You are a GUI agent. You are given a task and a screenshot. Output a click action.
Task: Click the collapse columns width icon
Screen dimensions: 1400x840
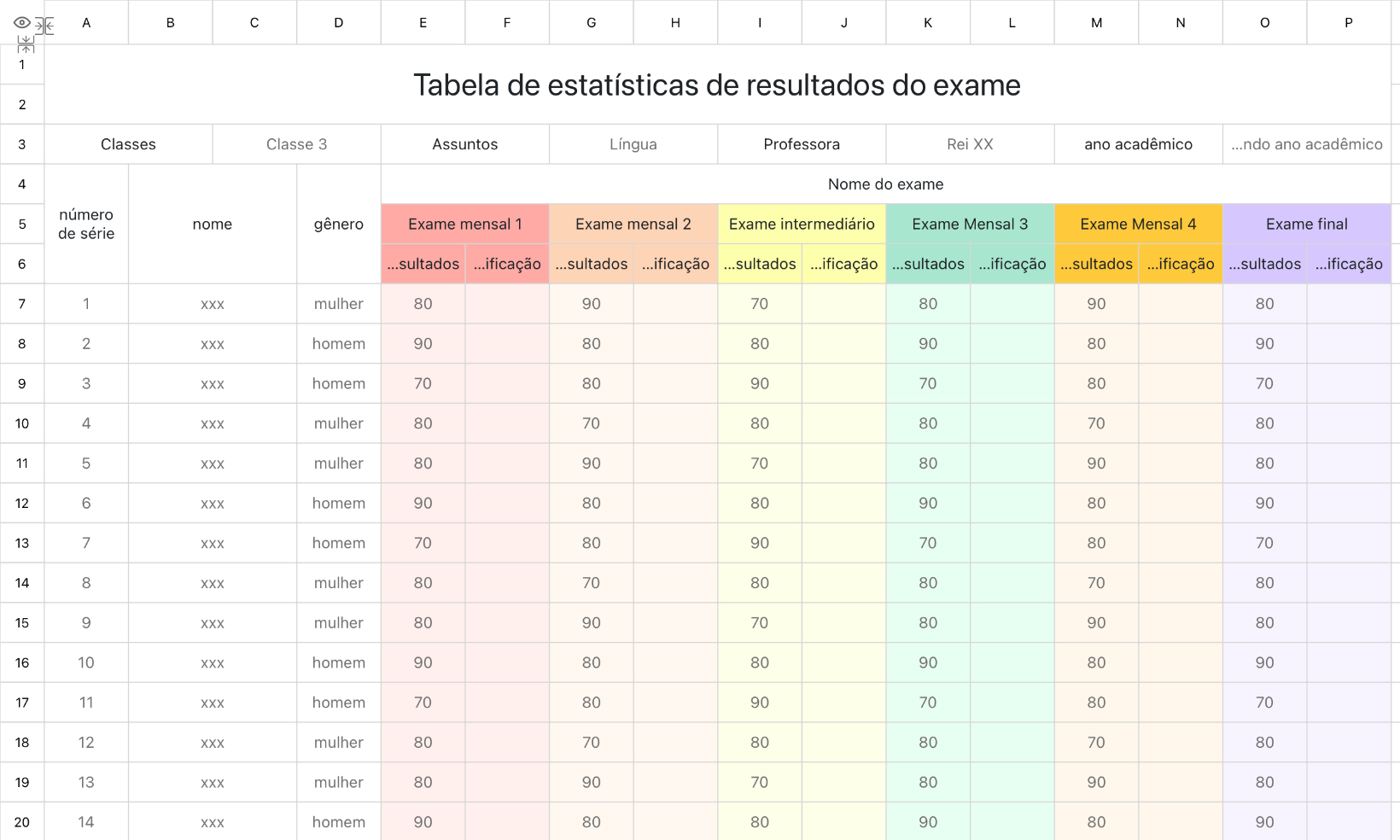(45, 26)
